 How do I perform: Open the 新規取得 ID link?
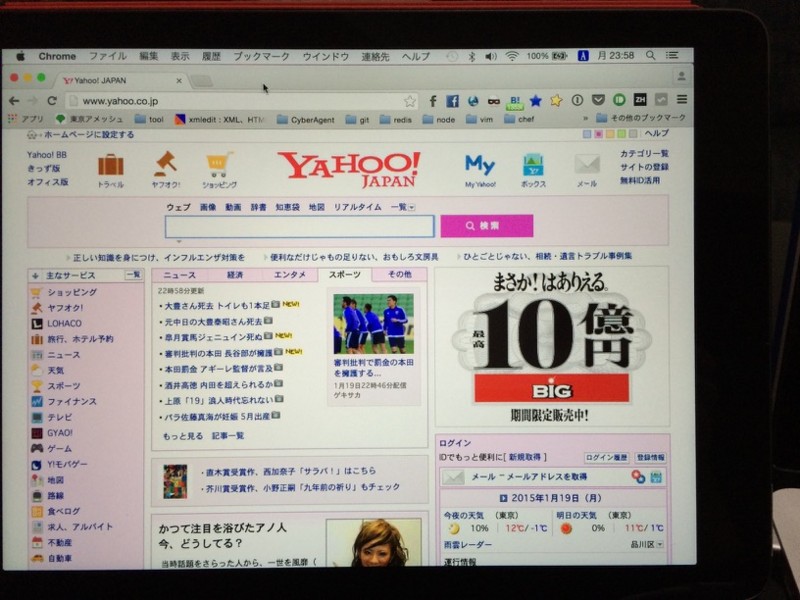pos(524,457)
